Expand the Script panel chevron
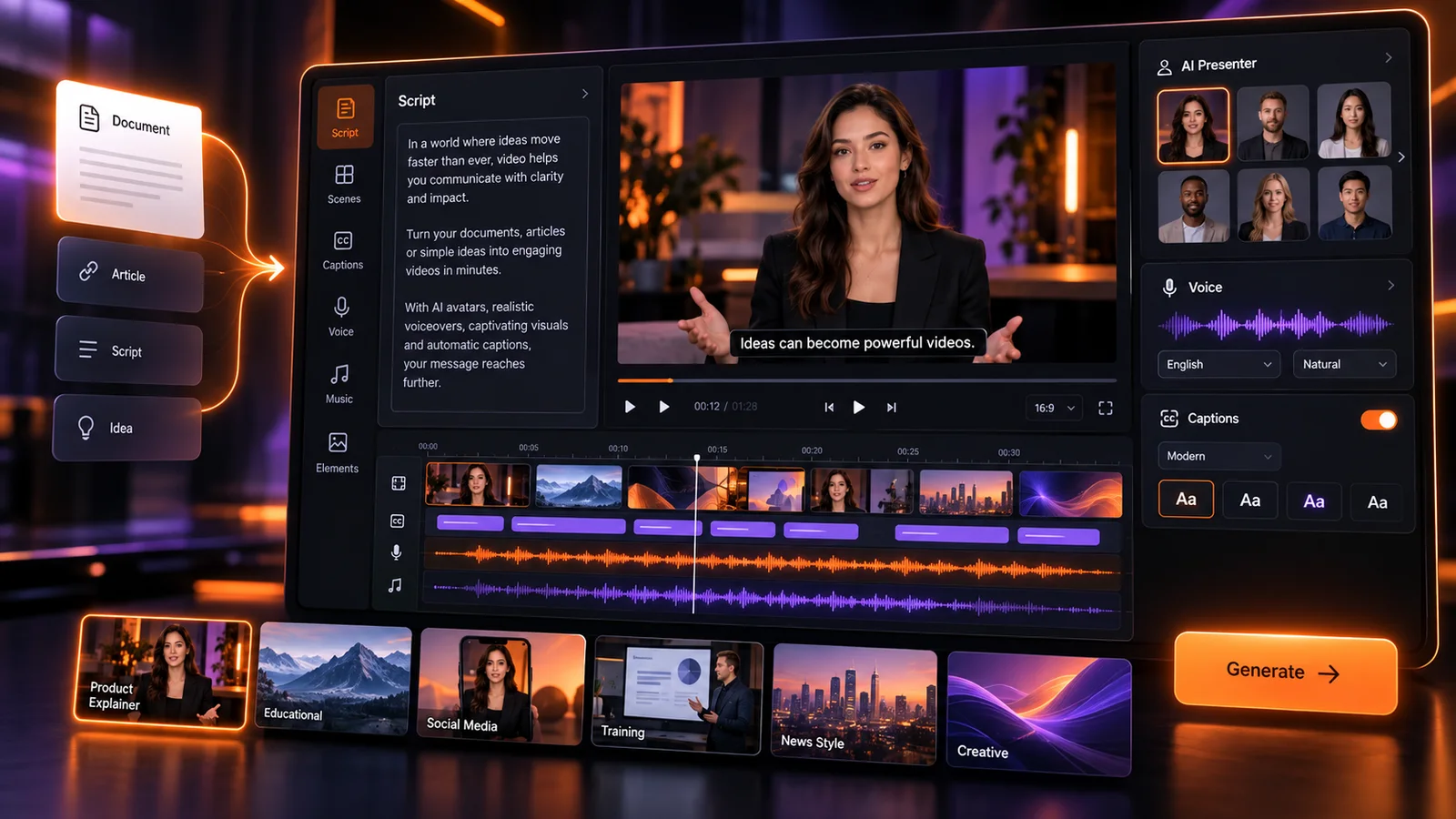Screen dimensions: 1456x819 click(x=585, y=94)
